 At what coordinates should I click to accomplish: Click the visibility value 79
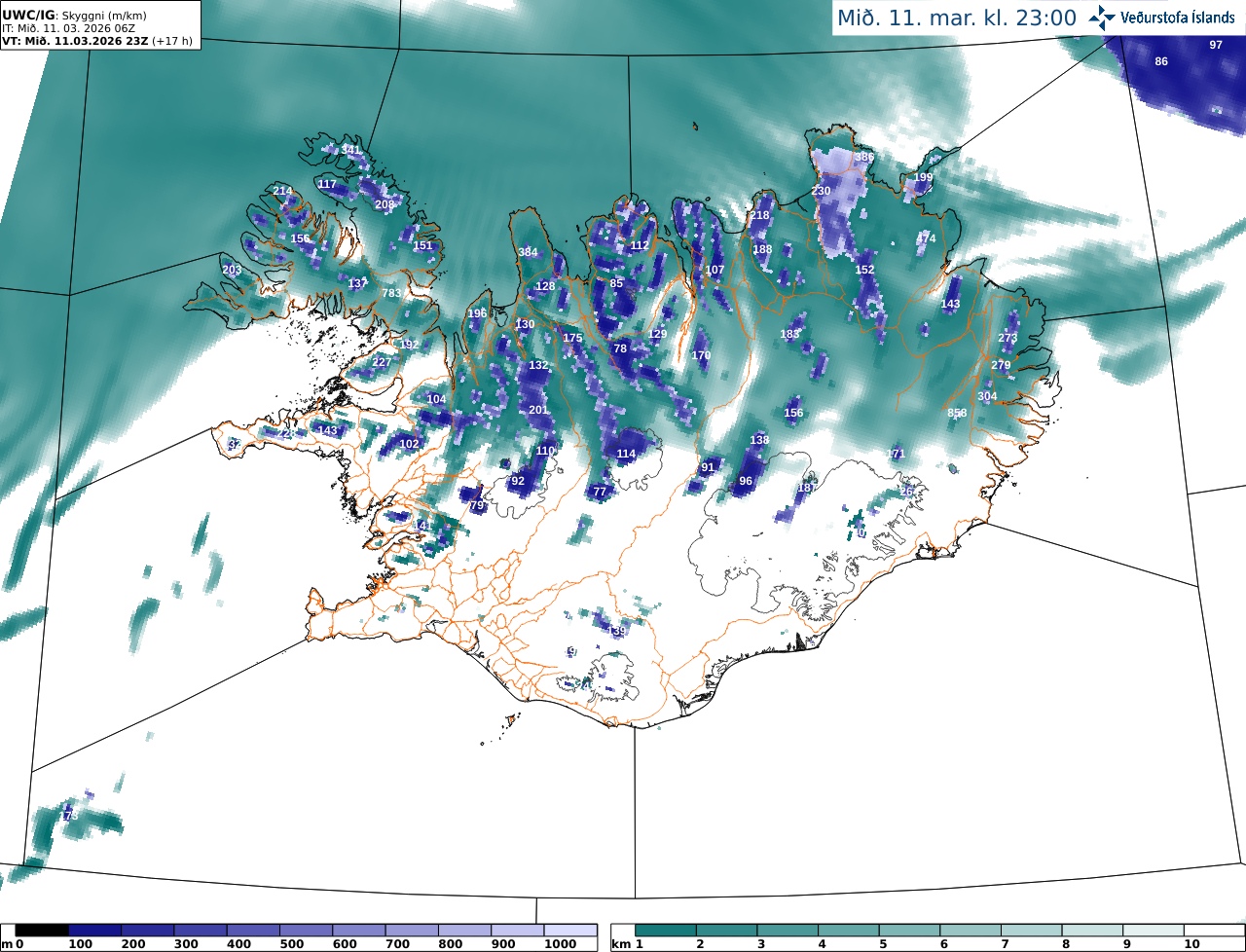click(x=477, y=505)
